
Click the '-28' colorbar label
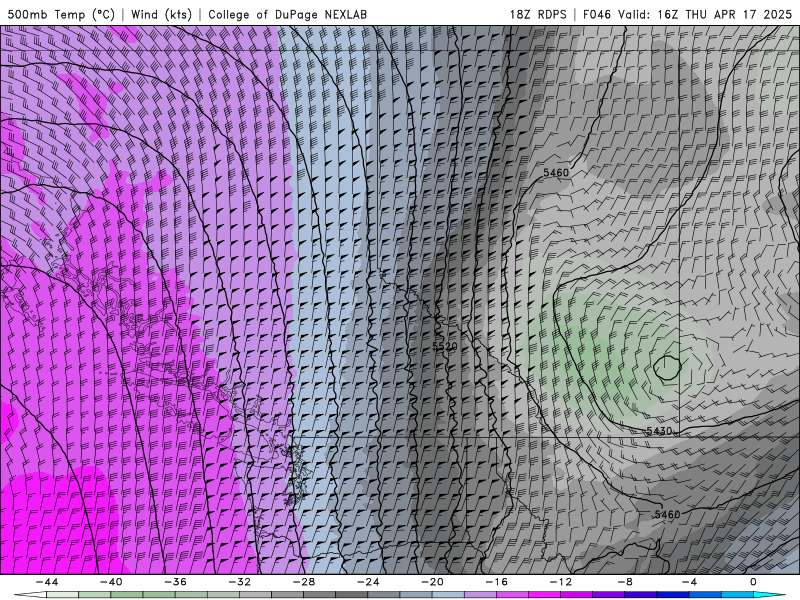point(304,582)
